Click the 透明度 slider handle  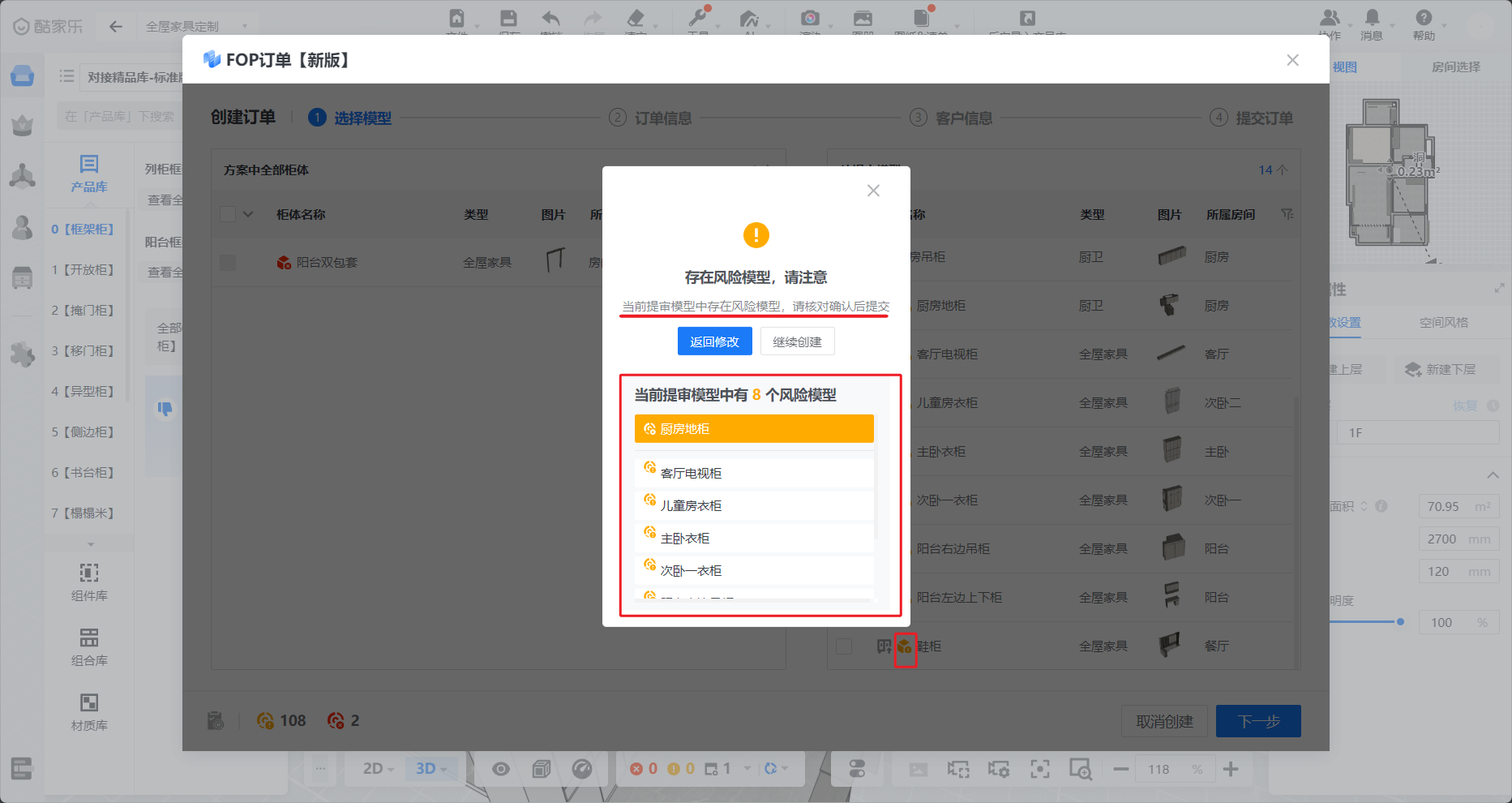[1400, 622]
